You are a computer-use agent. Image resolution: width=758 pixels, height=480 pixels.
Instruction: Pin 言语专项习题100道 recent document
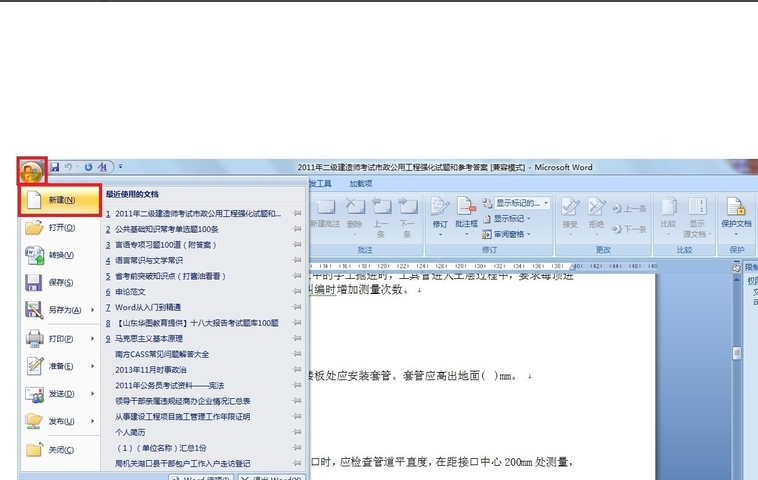[x=297, y=245]
